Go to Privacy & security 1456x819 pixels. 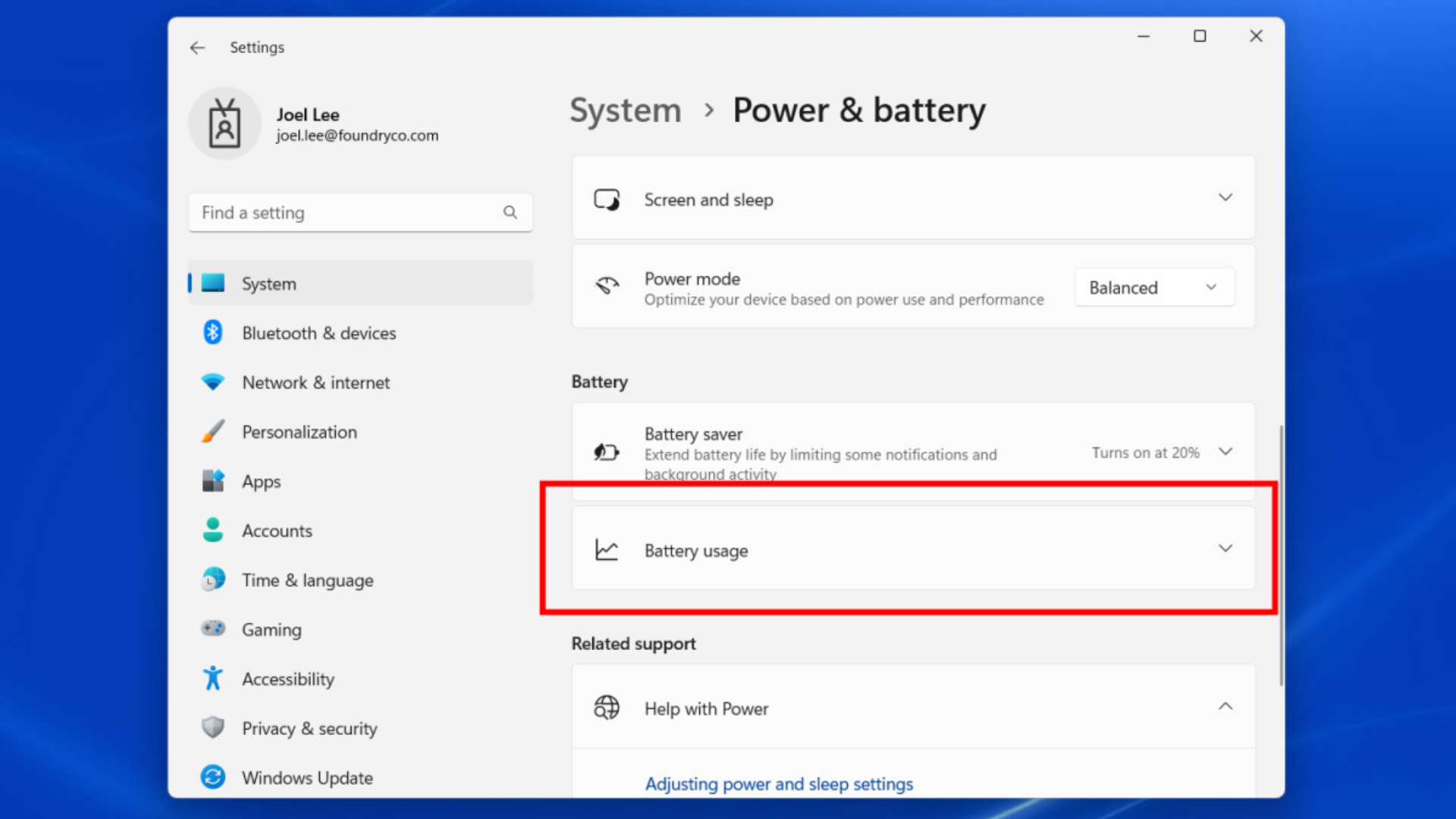[x=309, y=728]
